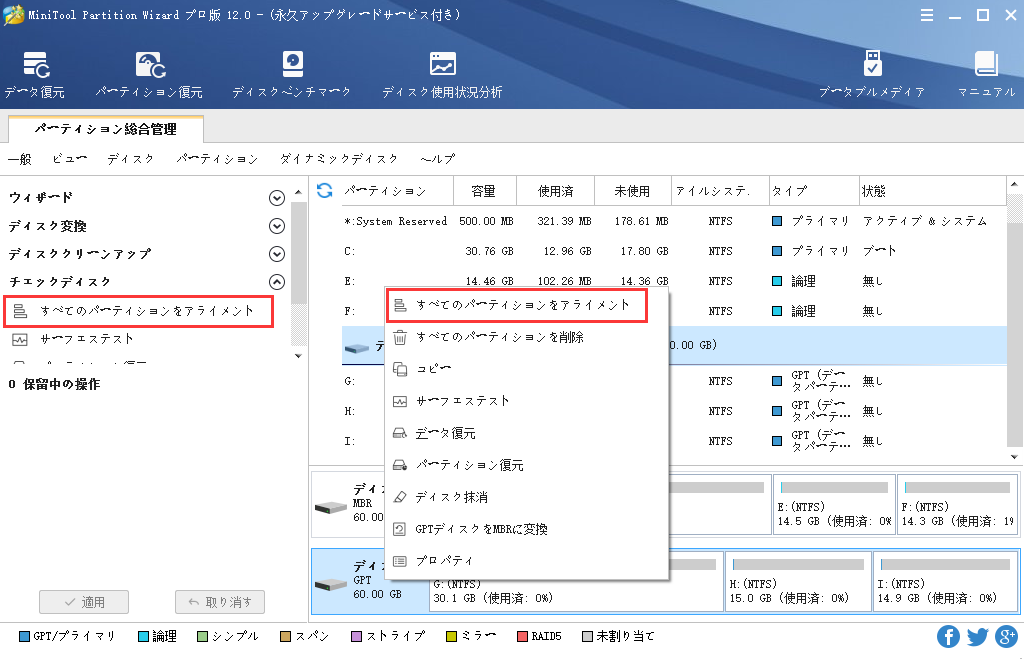Screen dimensions: 1024x659
Task: Click the サーフェステスト icon in the context menu
Action: coord(400,401)
